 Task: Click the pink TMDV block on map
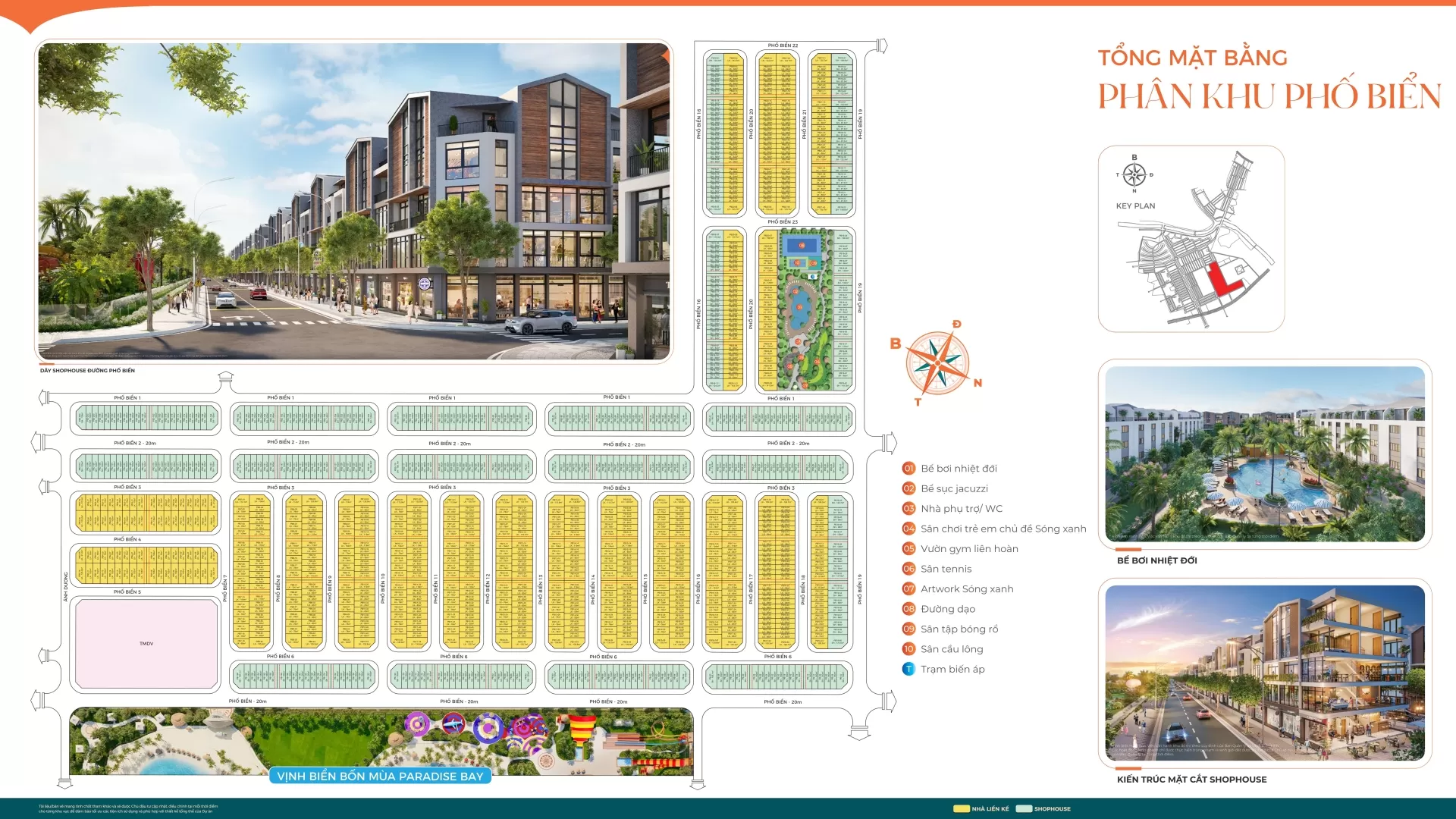pos(146,643)
